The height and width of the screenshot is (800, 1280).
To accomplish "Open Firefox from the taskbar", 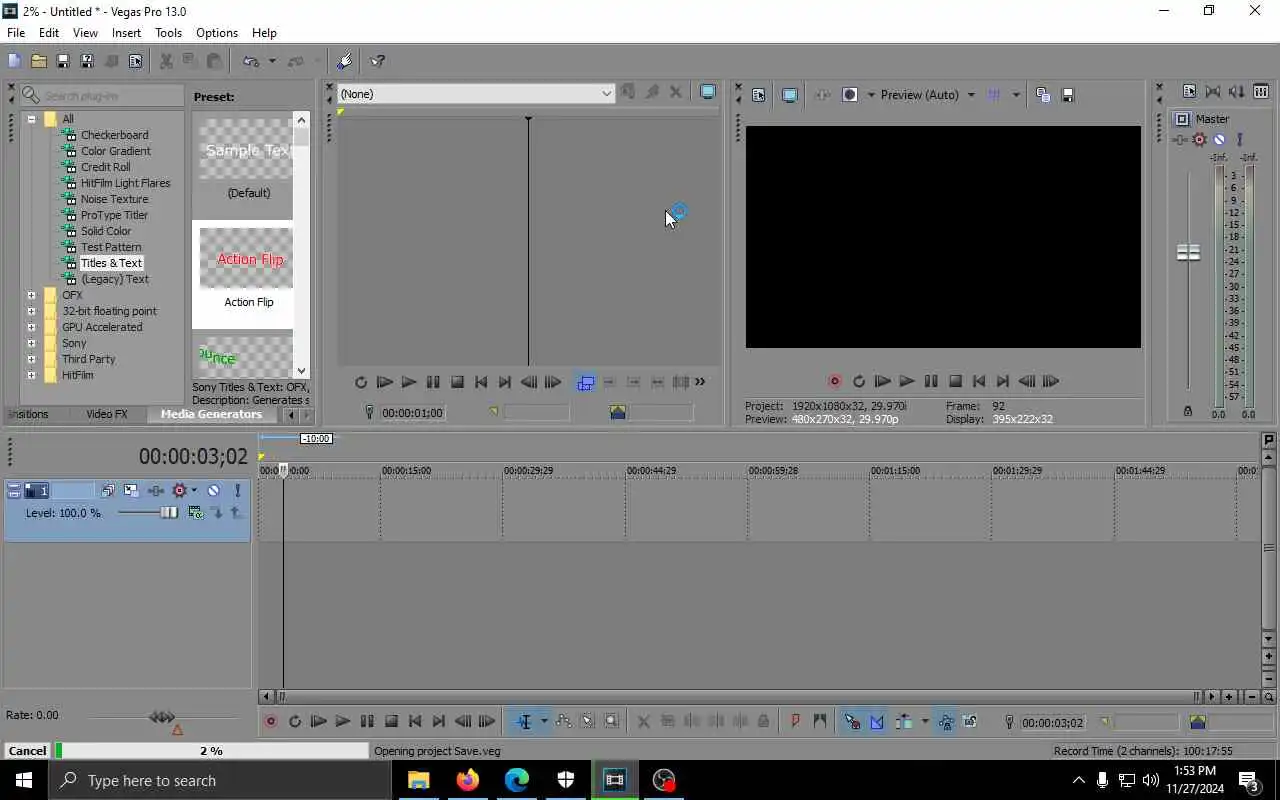I will pos(468,780).
